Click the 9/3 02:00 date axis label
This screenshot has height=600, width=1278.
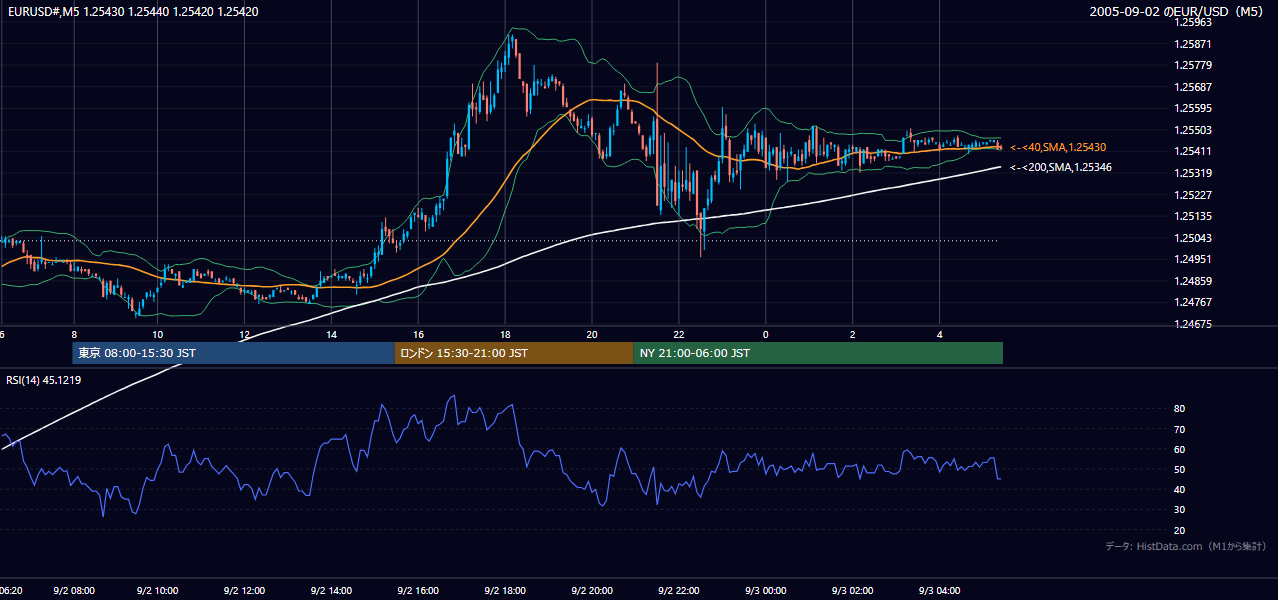point(853,591)
